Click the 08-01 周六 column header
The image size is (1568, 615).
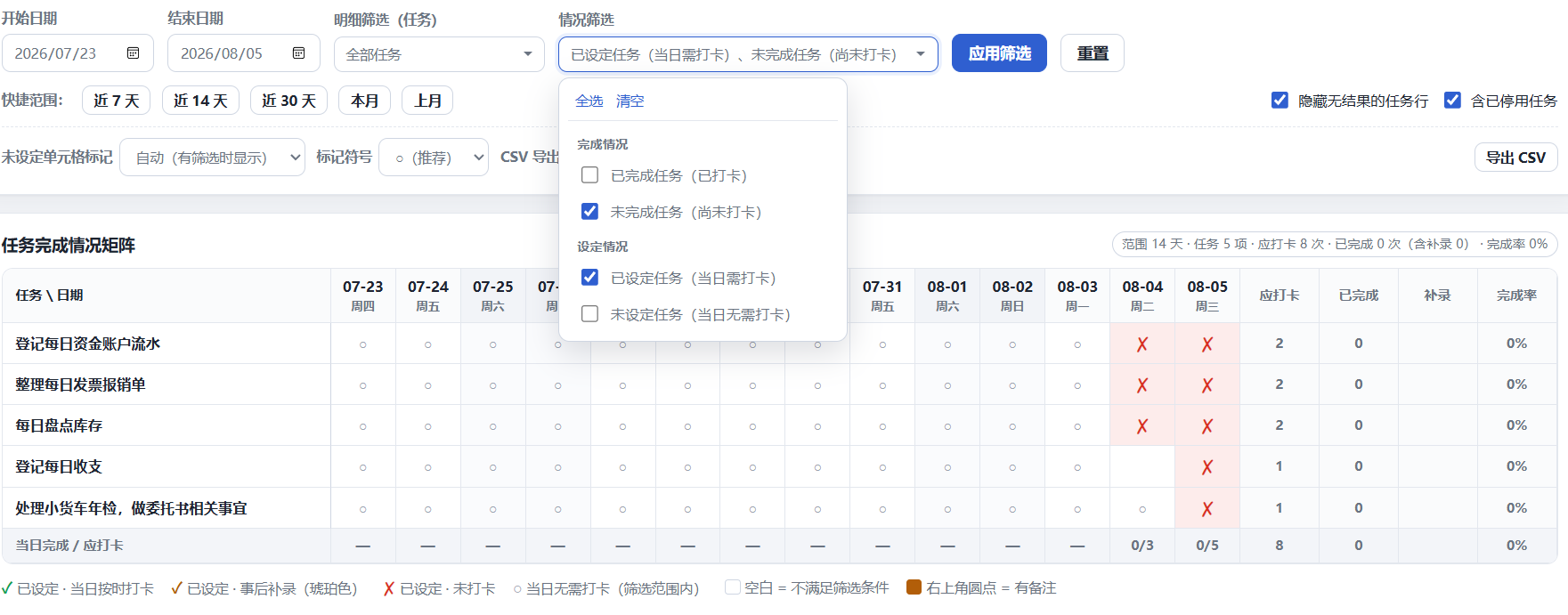click(x=947, y=295)
